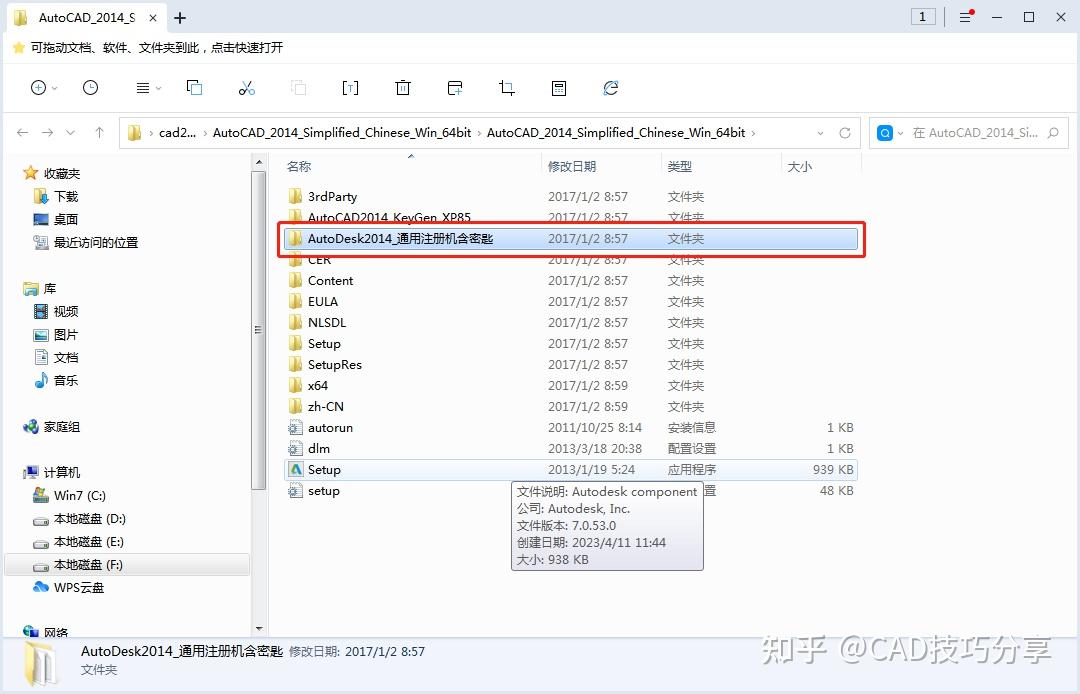Viewport: 1080px width, 694px height.
Task: Add a new tab with plus
Action: pyautogui.click(x=180, y=18)
